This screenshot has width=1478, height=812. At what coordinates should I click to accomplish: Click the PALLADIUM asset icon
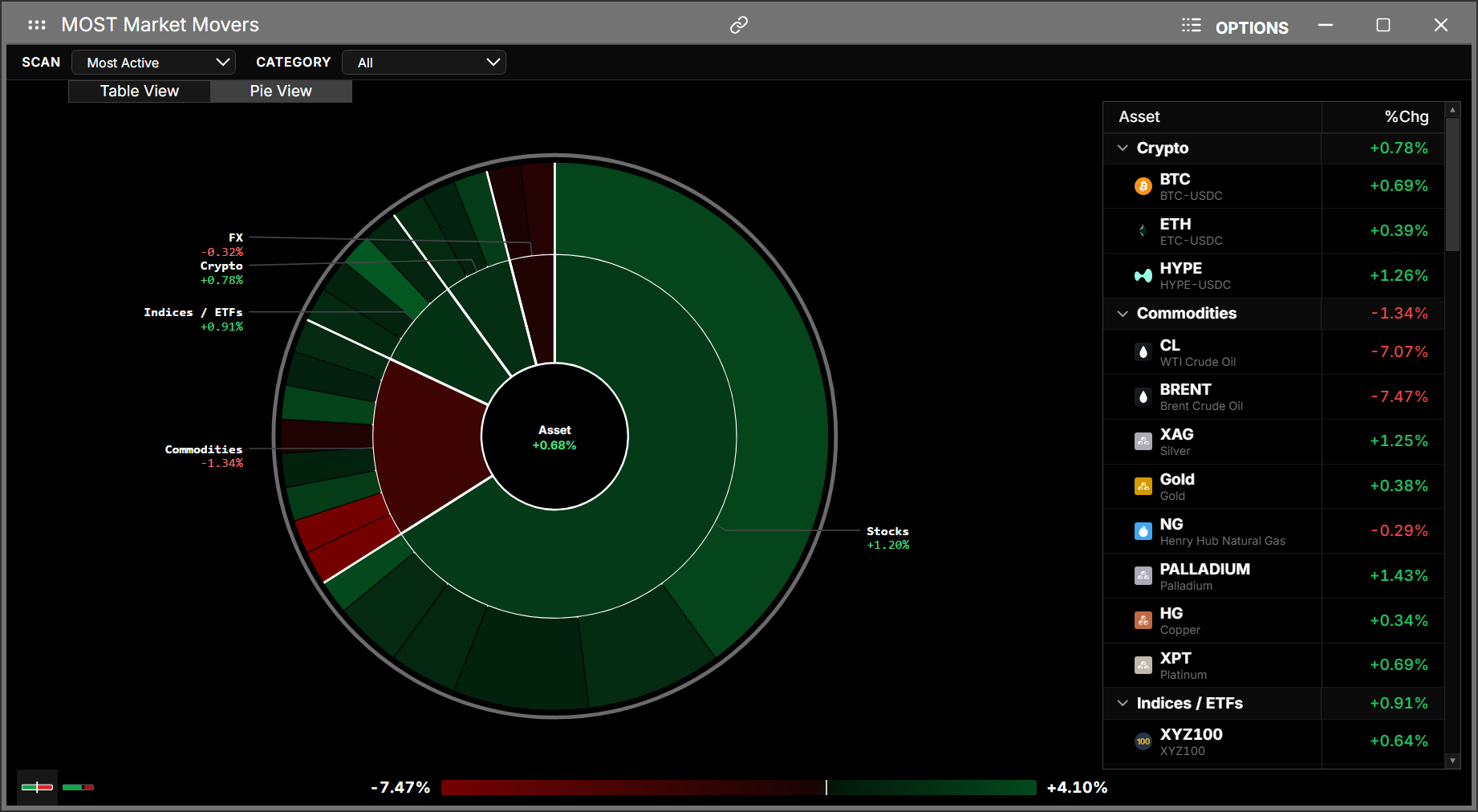1143,575
